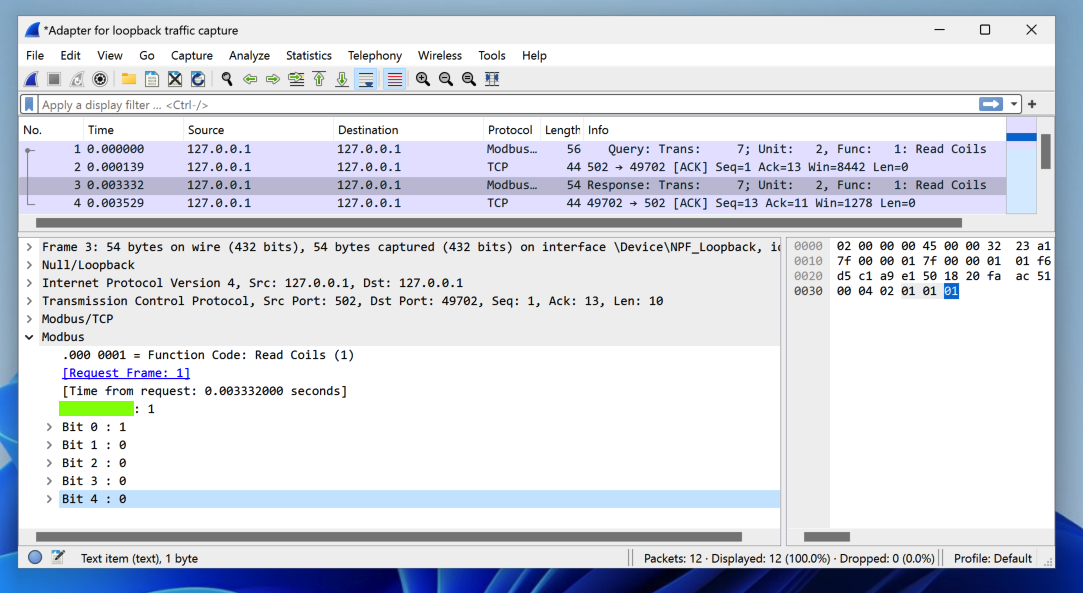Click the resize columns icon
This screenshot has height=593, width=1083.
(492, 79)
